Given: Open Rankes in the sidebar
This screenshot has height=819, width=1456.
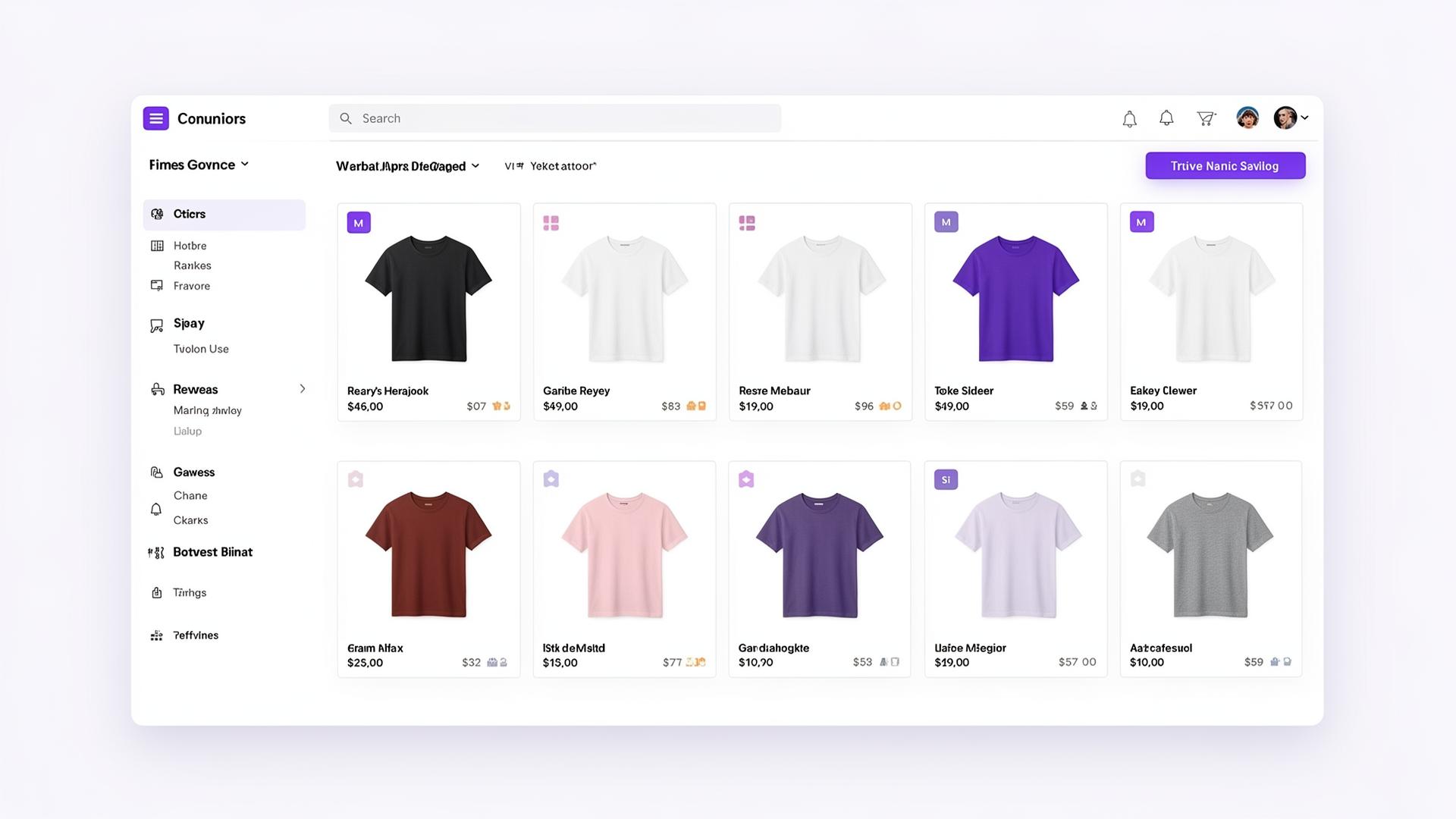Looking at the screenshot, I should pos(192,265).
